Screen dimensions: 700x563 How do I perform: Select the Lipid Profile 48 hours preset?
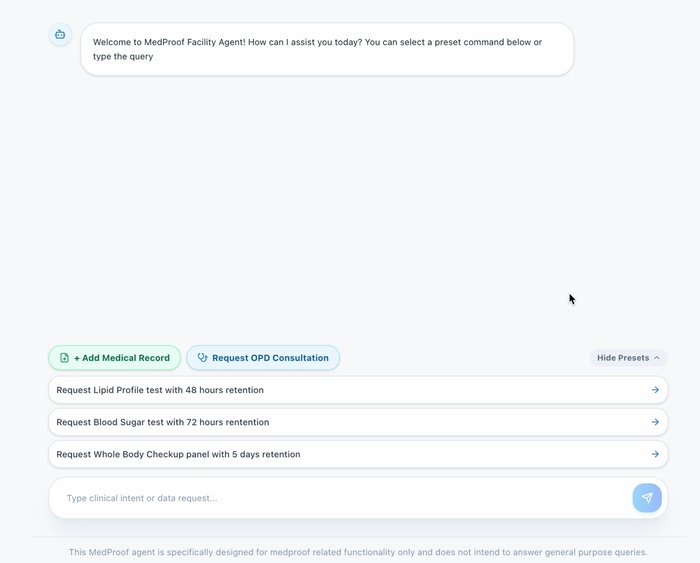[x=358, y=390]
